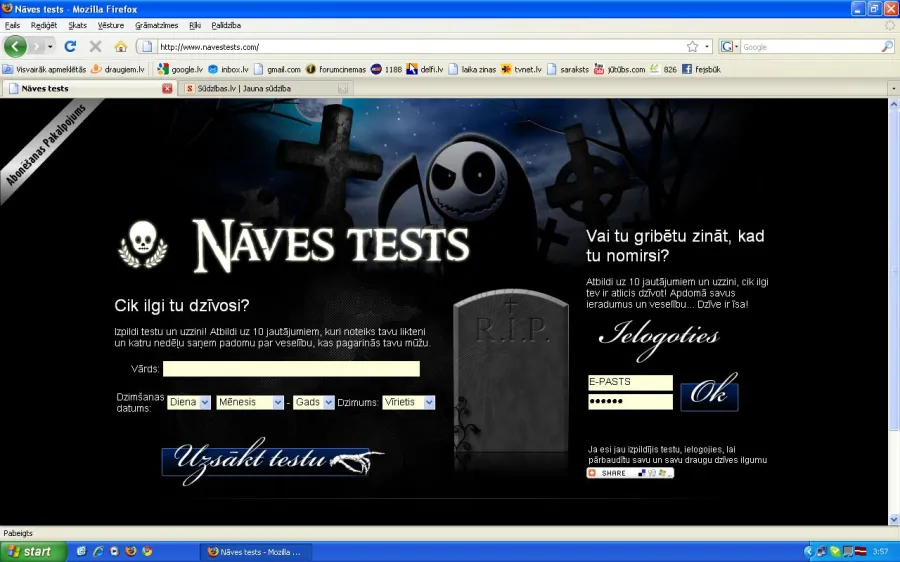The height and width of the screenshot is (562, 900).
Task: Open the Windows start menu
Action: [33, 552]
